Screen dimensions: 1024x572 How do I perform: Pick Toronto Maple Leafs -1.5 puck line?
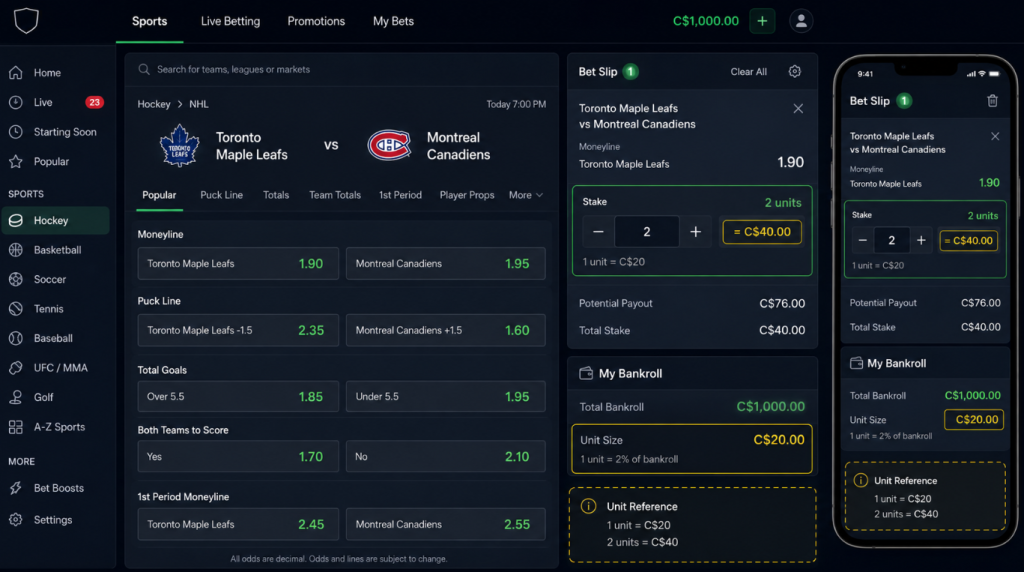238,330
